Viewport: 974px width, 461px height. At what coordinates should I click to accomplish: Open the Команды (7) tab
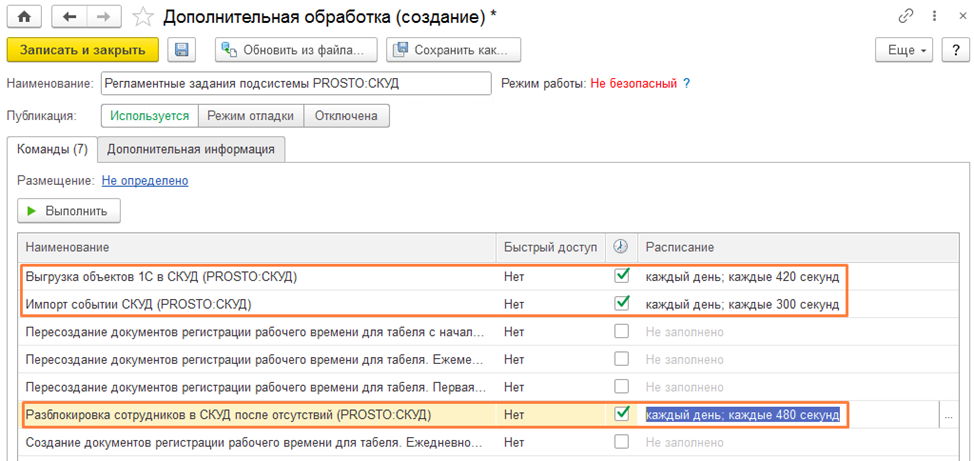pos(52,149)
